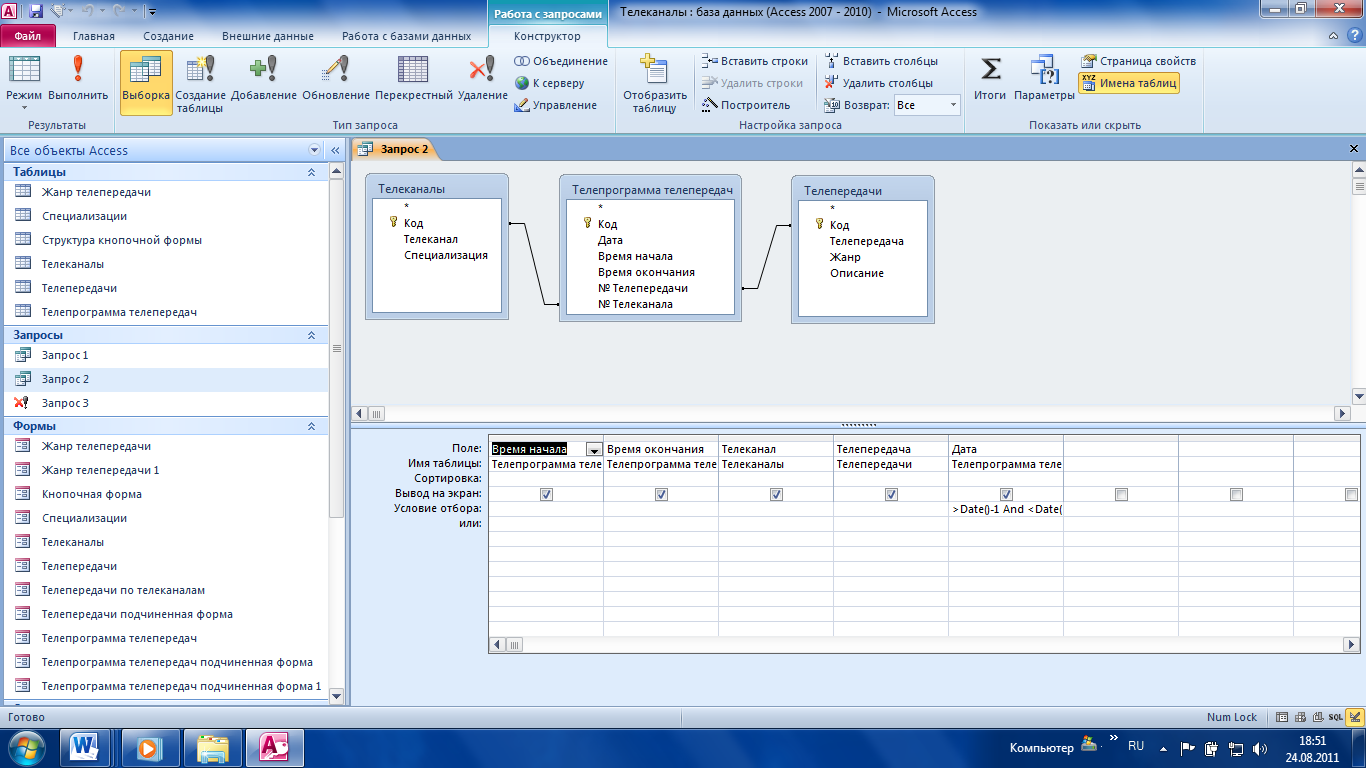Switch to Design view icon in status bar

pos(1355,717)
